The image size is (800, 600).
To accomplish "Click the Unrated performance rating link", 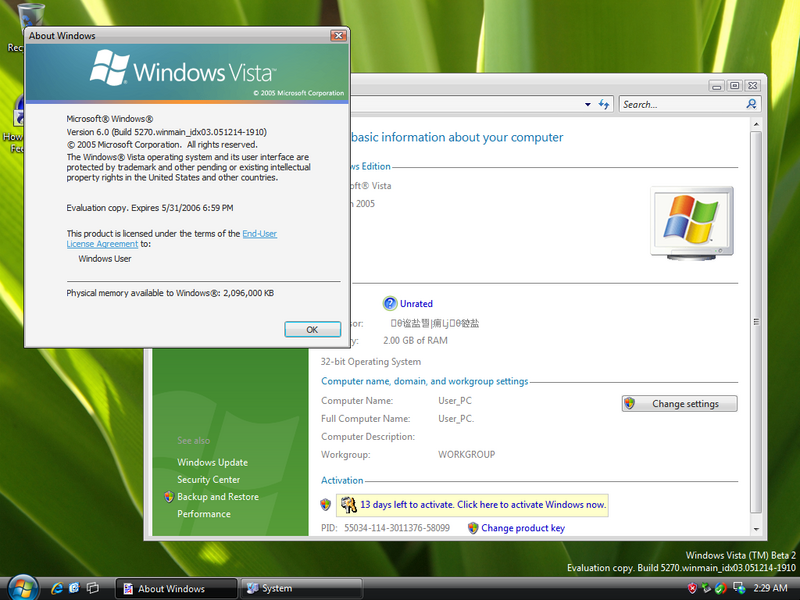I will point(416,304).
